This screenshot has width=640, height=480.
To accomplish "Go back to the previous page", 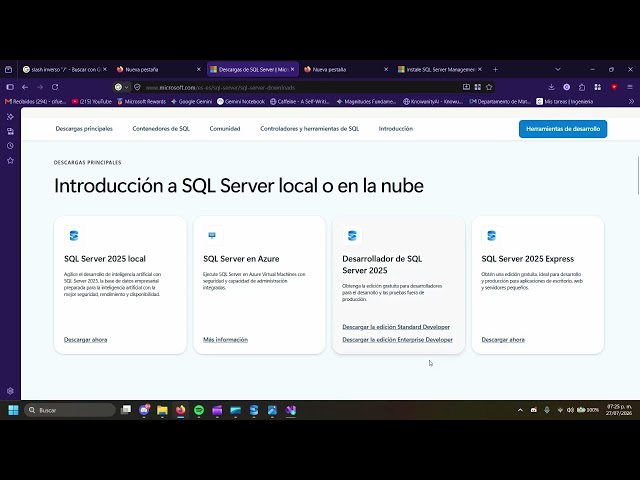I will pos(25,87).
